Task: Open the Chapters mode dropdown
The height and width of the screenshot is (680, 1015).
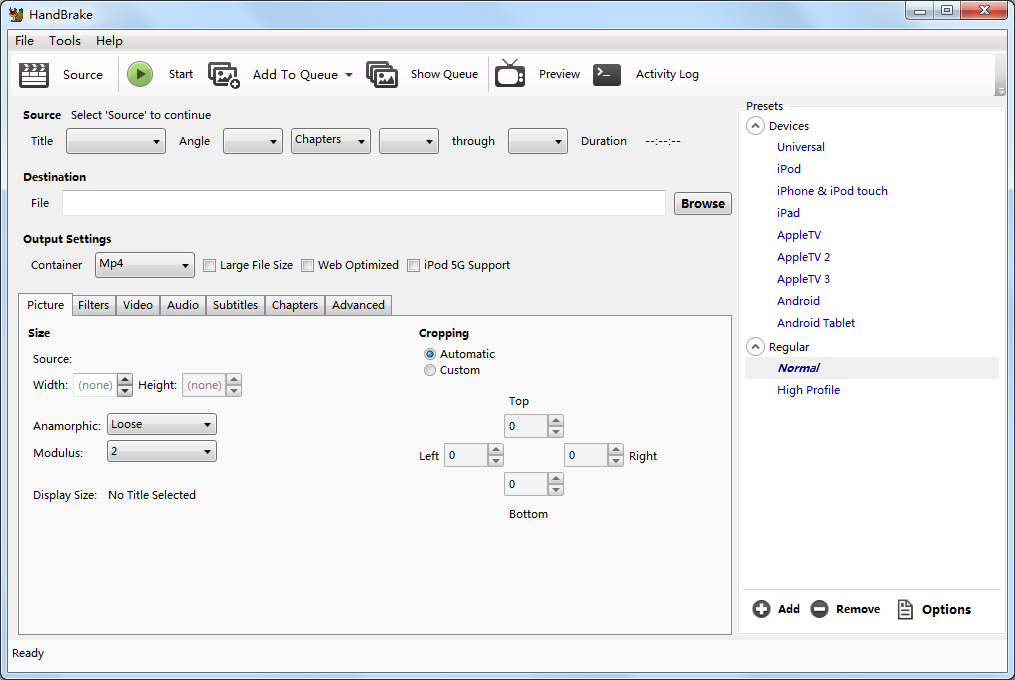Action: coord(331,141)
